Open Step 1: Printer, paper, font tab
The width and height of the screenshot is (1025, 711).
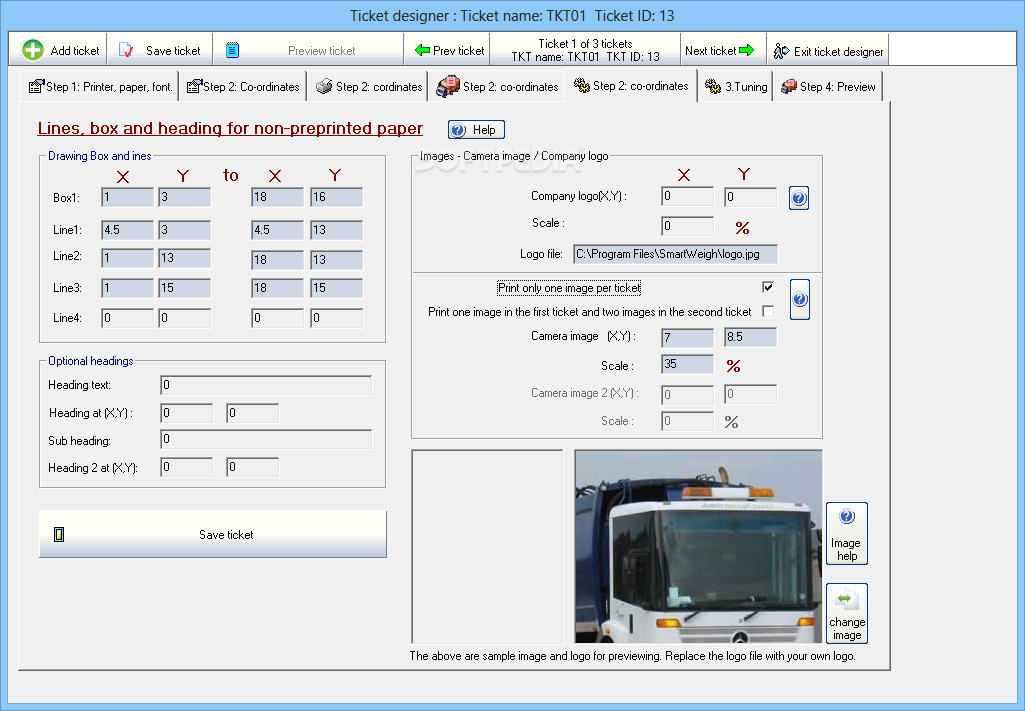tap(100, 86)
